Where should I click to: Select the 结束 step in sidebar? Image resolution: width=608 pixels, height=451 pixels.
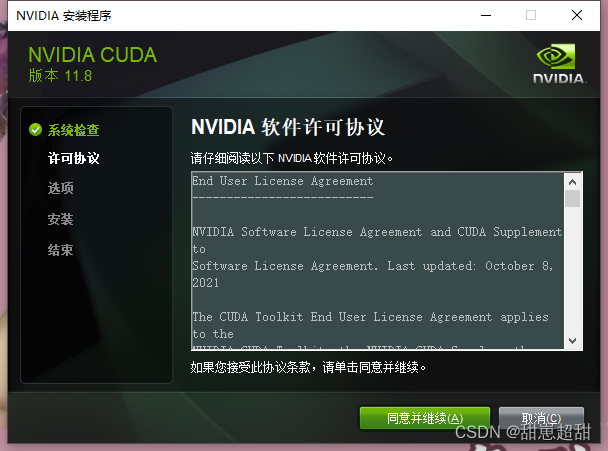60,250
